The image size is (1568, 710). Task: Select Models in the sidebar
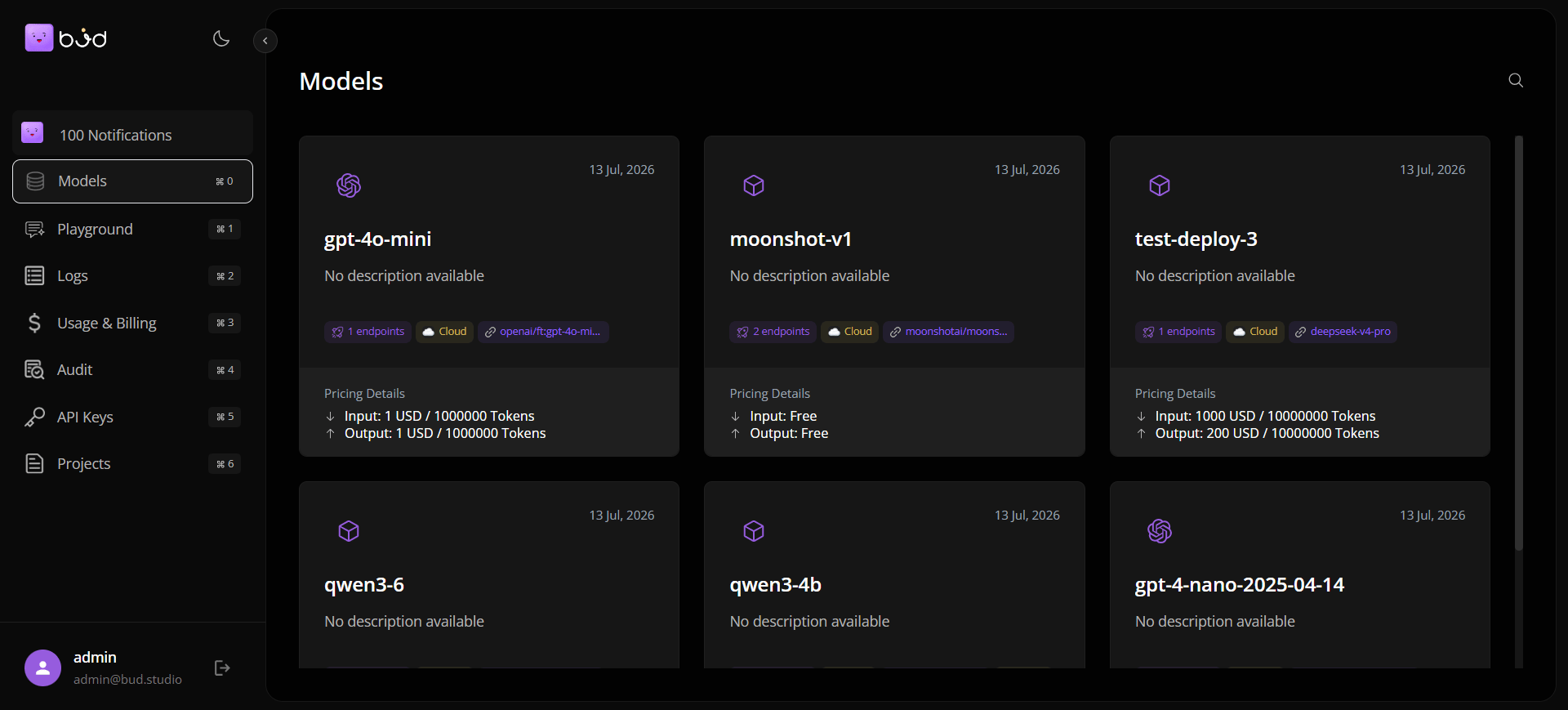132,181
